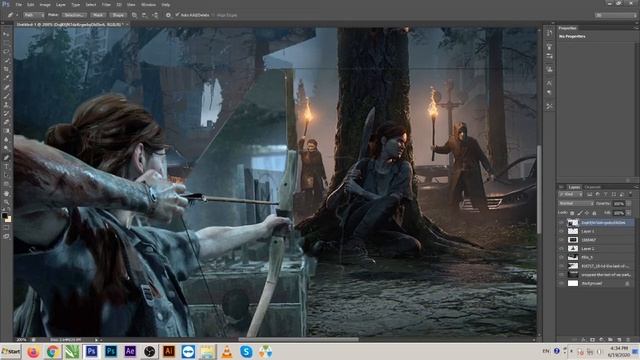Viewport: 640px width, 360px height.
Task: Click the layer Opacity value field
Action: click(619, 203)
